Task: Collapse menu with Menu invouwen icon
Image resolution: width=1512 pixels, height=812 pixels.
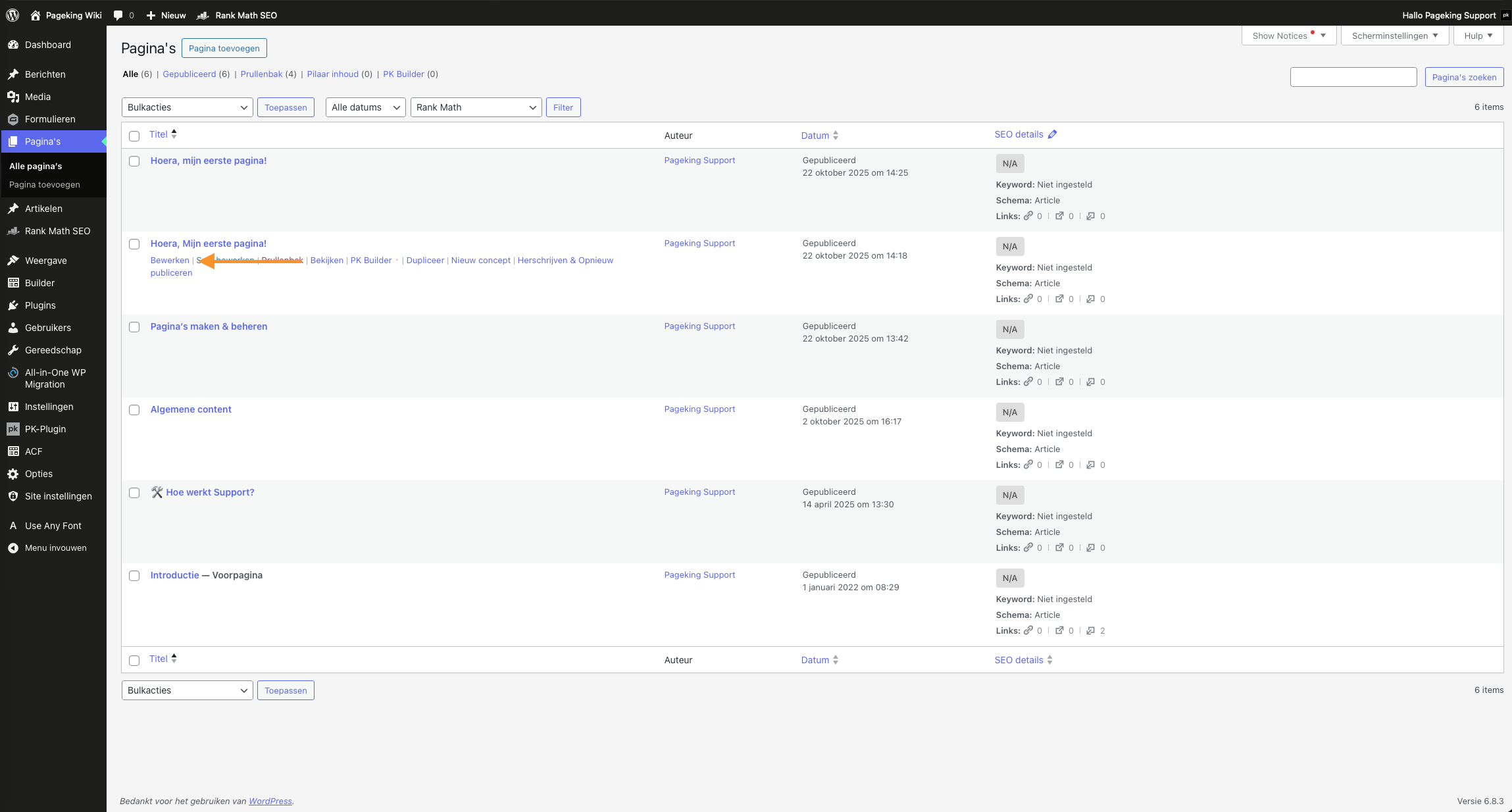Action: 13,548
